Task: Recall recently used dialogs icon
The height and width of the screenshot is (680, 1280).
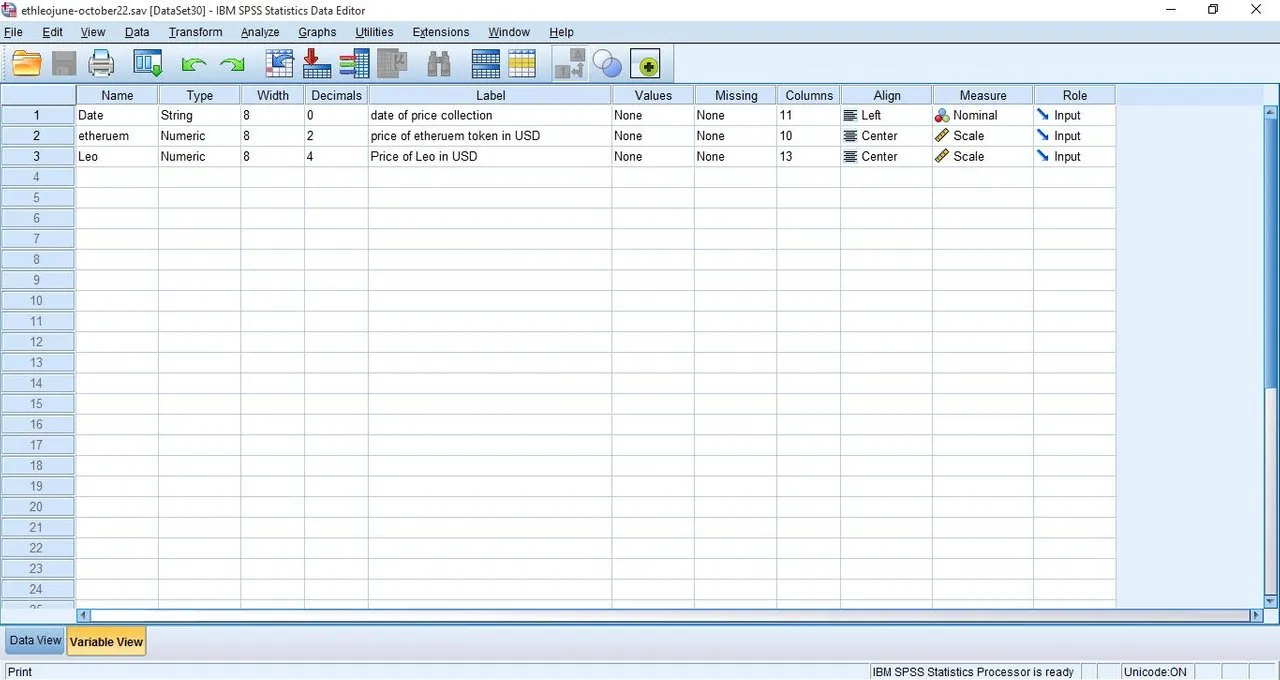Action: [148, 65]
